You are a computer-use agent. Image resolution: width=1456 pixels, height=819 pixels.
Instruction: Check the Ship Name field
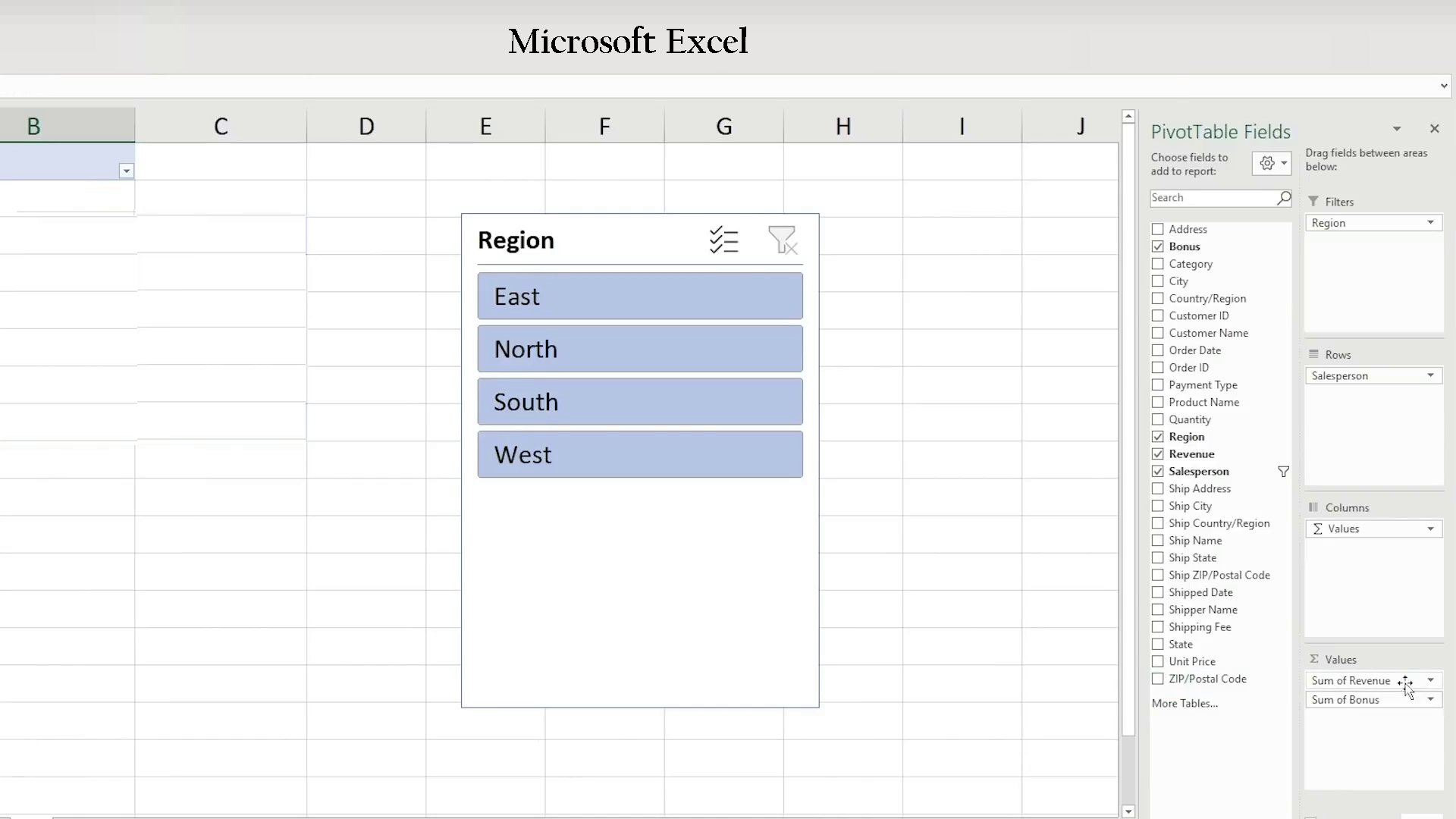coord(1157,541)
